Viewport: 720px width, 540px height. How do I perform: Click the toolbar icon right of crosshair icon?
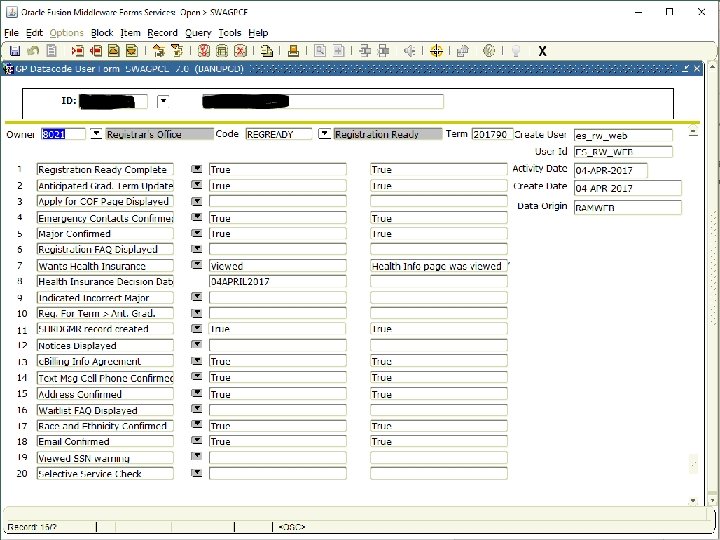(x=462, y=51)
